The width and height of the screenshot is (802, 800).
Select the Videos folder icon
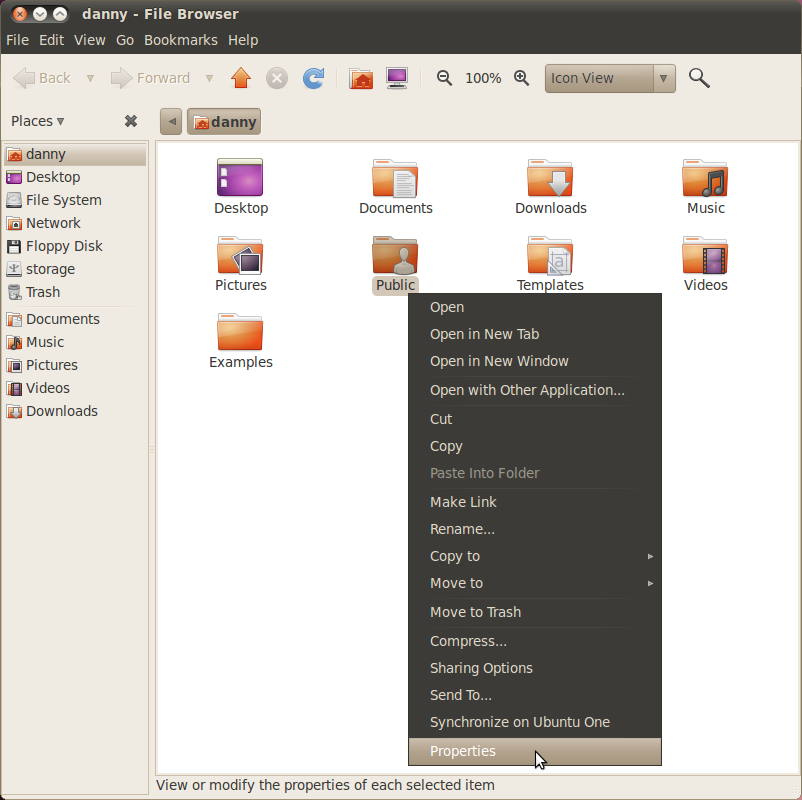pos(705,255)
